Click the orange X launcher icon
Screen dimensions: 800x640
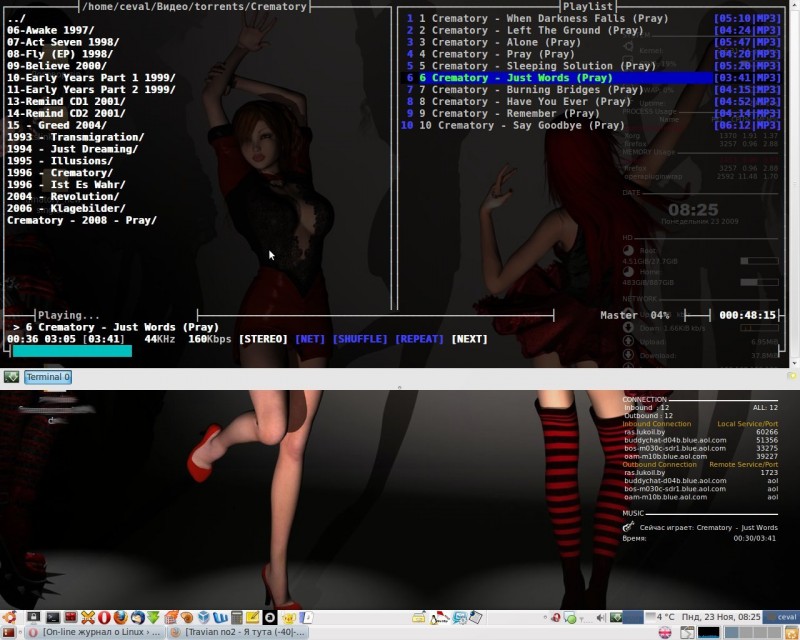pos(88,618)
